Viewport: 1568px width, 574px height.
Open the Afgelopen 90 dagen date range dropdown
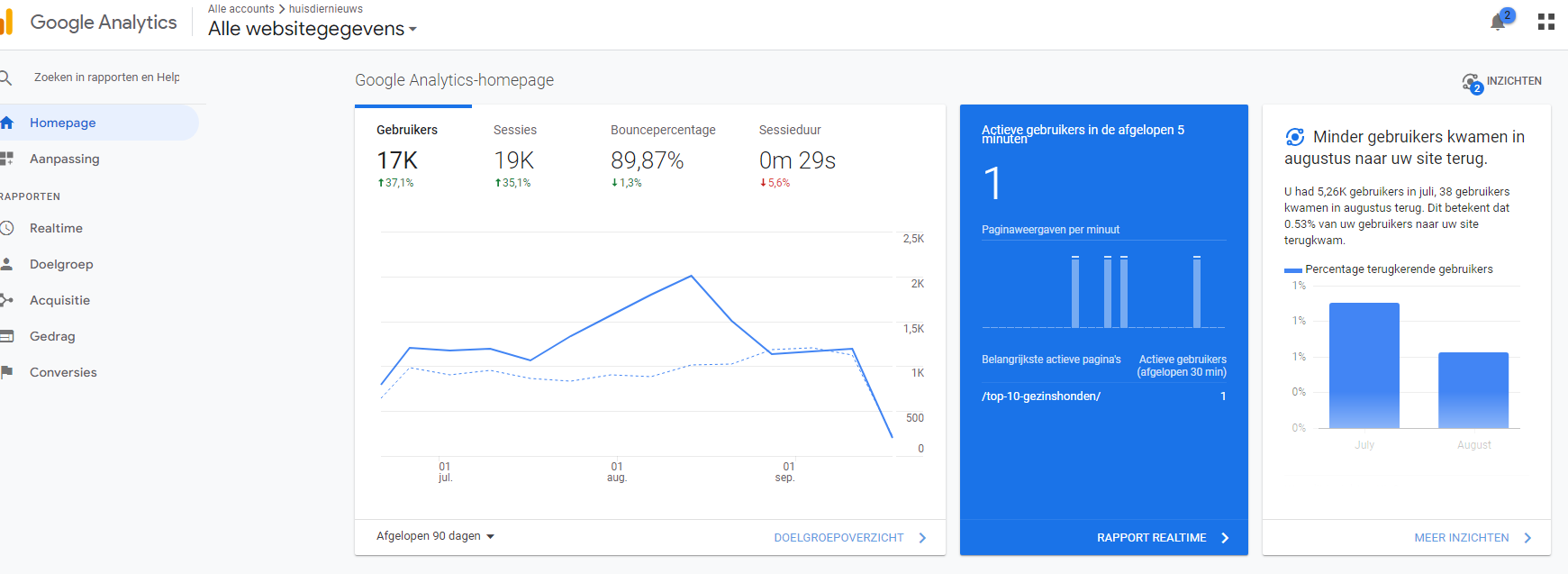click(436, 536)
